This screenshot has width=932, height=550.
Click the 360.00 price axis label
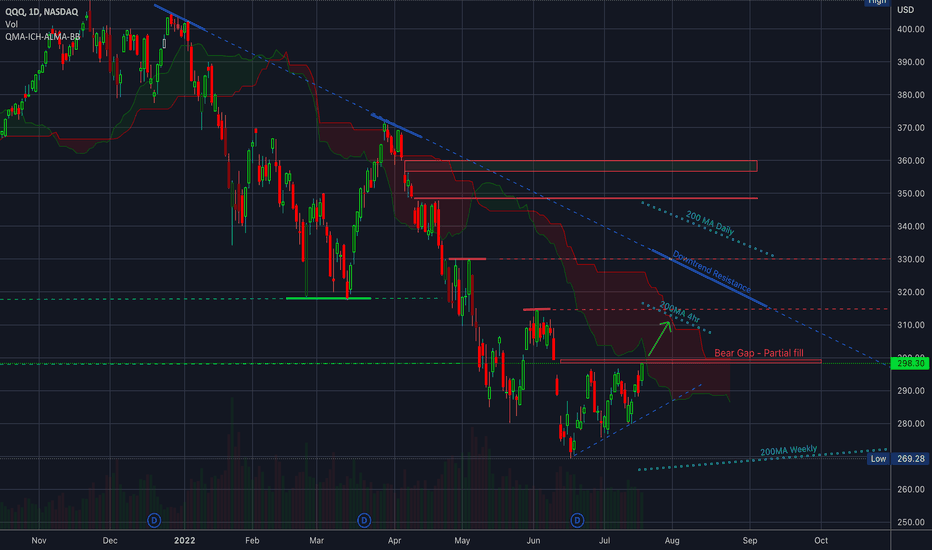911,161
